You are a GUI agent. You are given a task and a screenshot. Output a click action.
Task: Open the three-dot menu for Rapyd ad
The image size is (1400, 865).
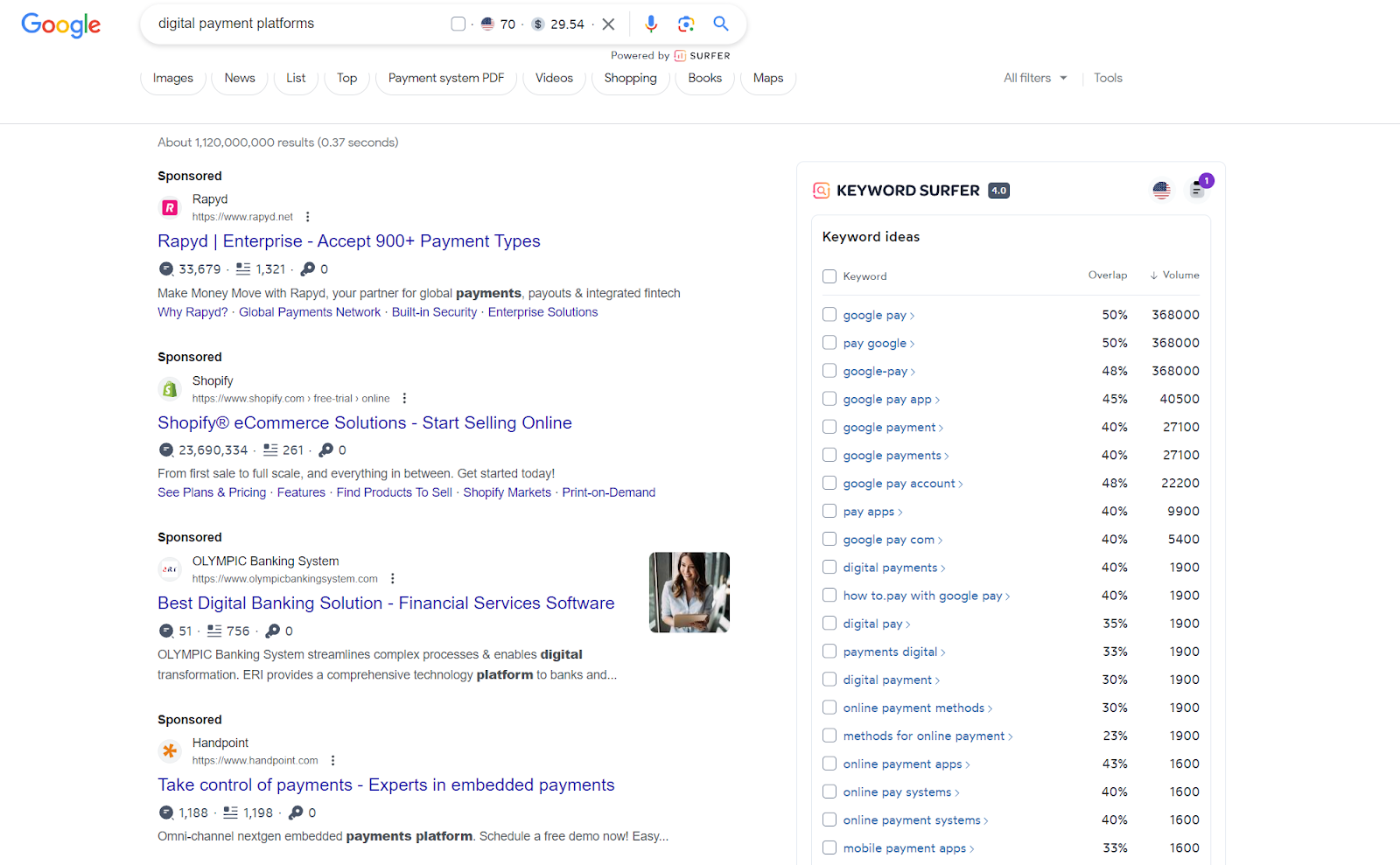point(307,217)
